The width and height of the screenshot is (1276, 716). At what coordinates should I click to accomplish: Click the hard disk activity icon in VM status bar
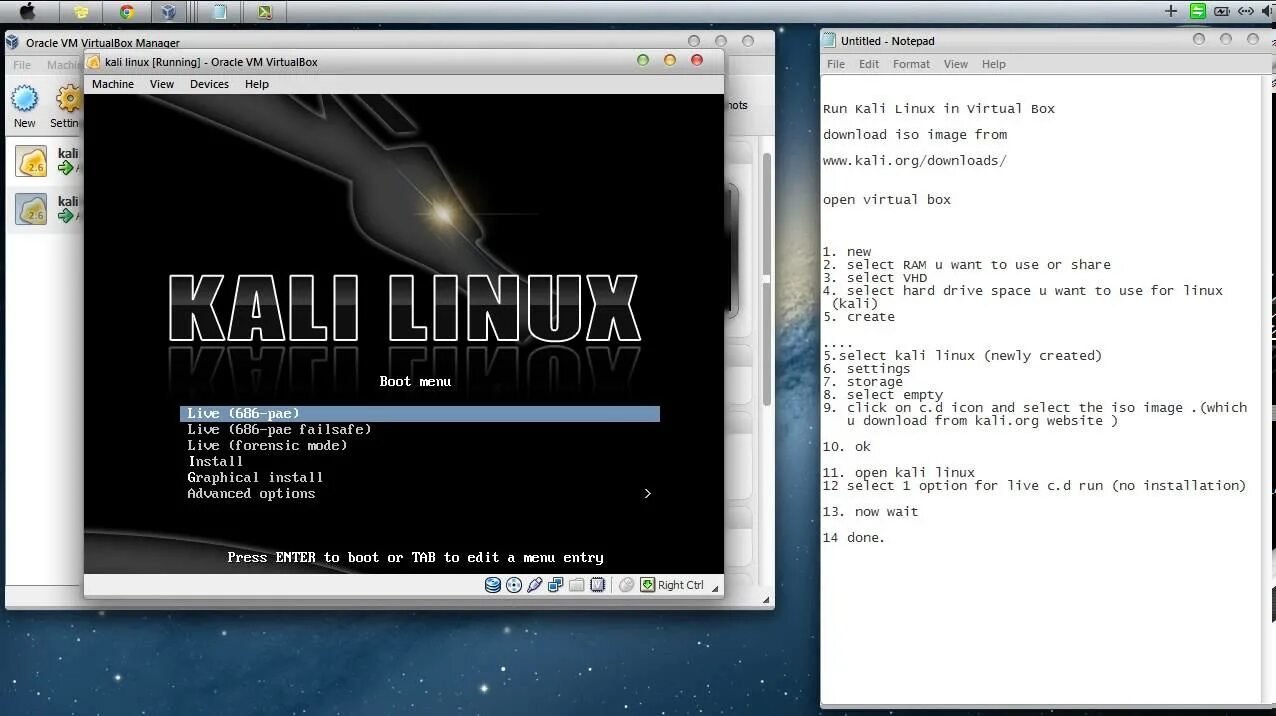[493, 585]
